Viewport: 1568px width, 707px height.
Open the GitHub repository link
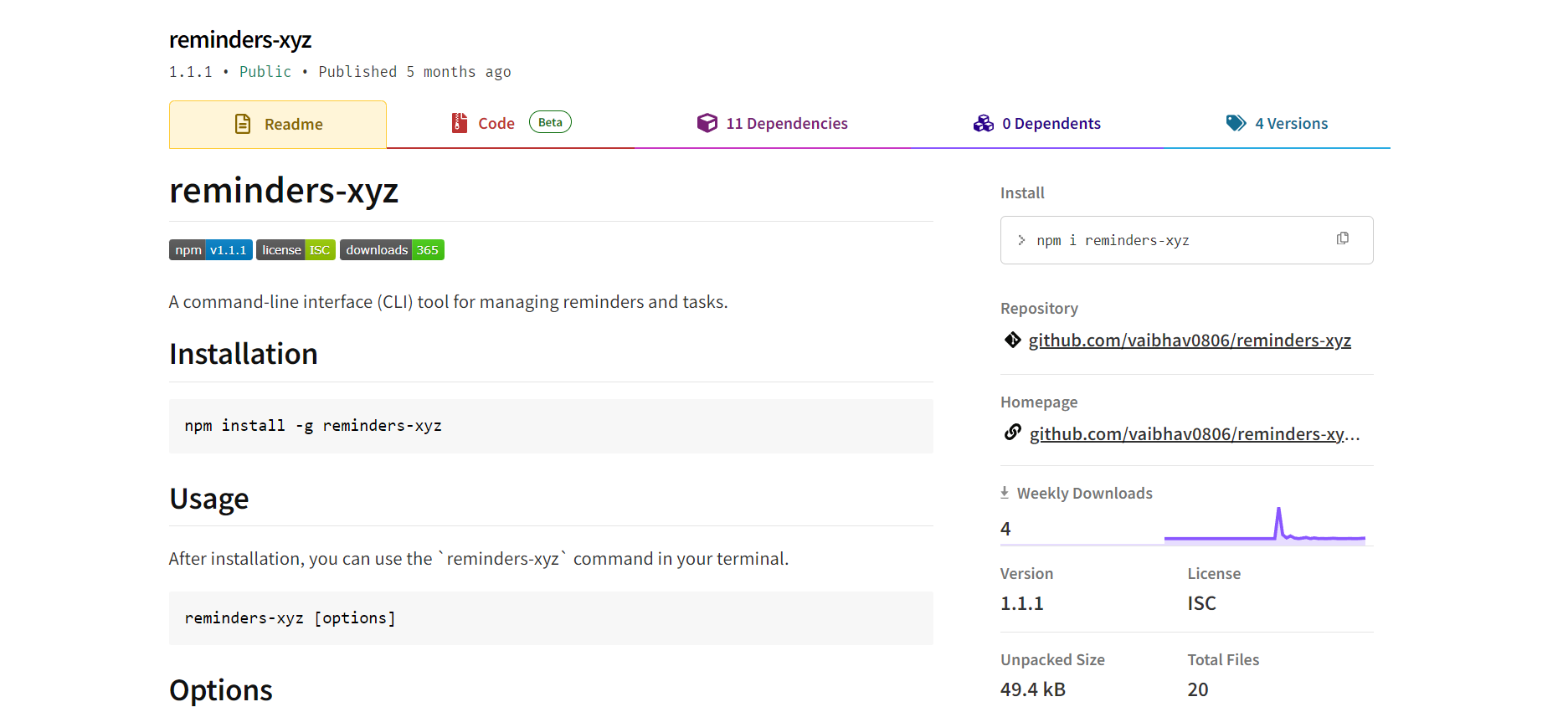click(x=1189, y=341)
